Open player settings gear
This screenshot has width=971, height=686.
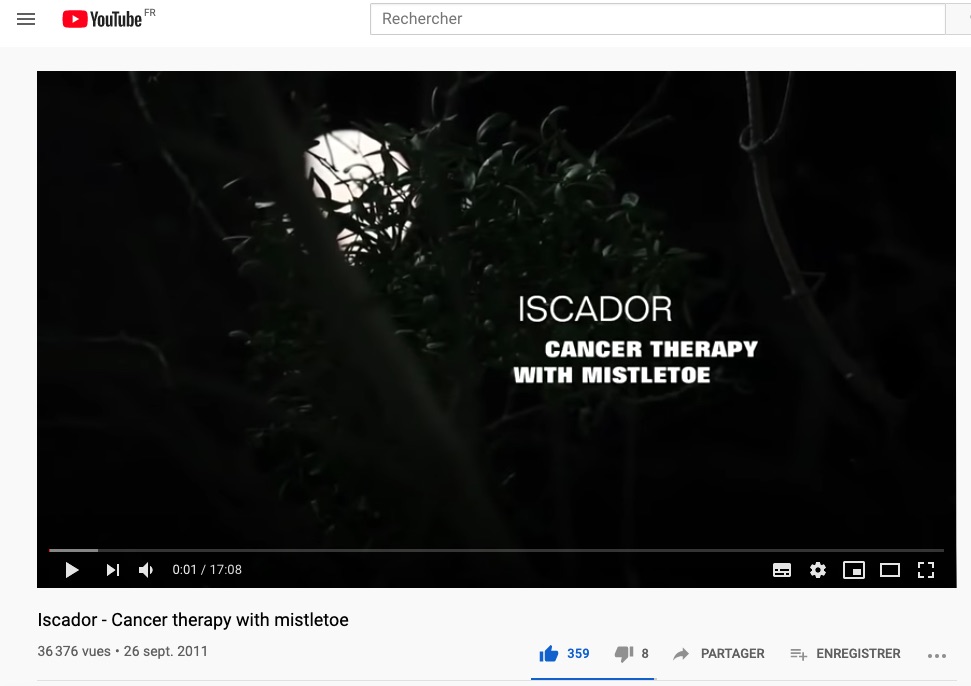[x=818, y=570]
